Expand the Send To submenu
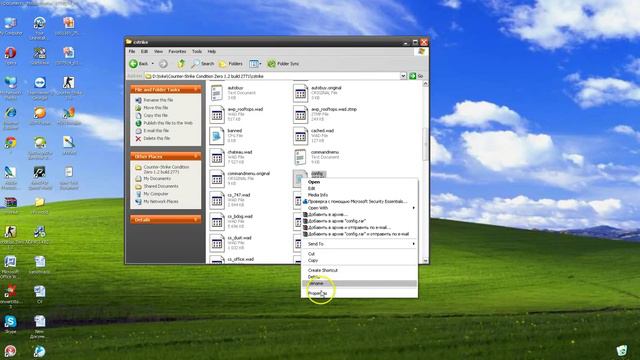The image size is (640, 360). tap(360, 244)
